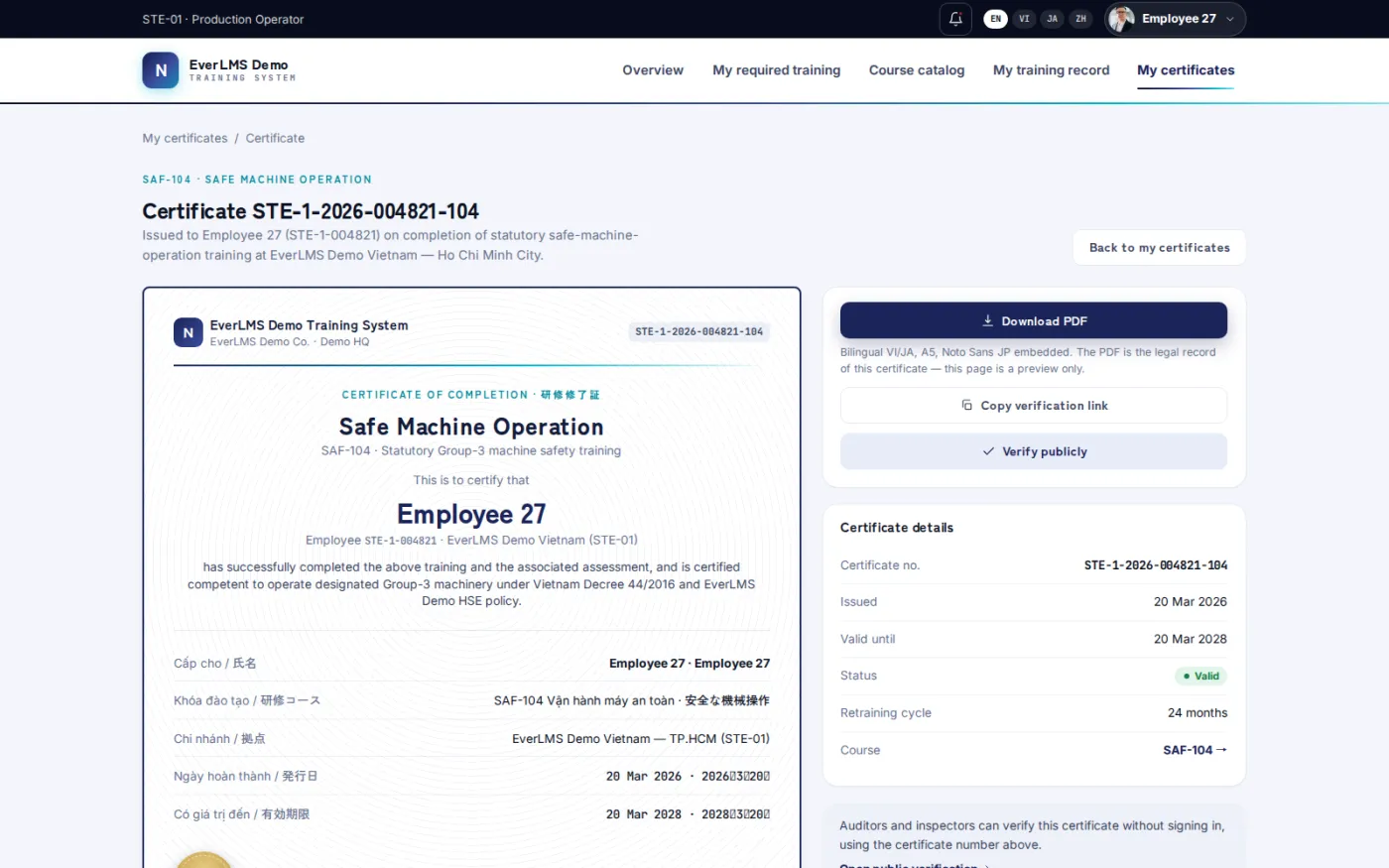The width and height of the screenshot is (1389, 868).
Task: Click the Chi nhánh branch value
Action: pyautogui.click(x=641, y=739)
